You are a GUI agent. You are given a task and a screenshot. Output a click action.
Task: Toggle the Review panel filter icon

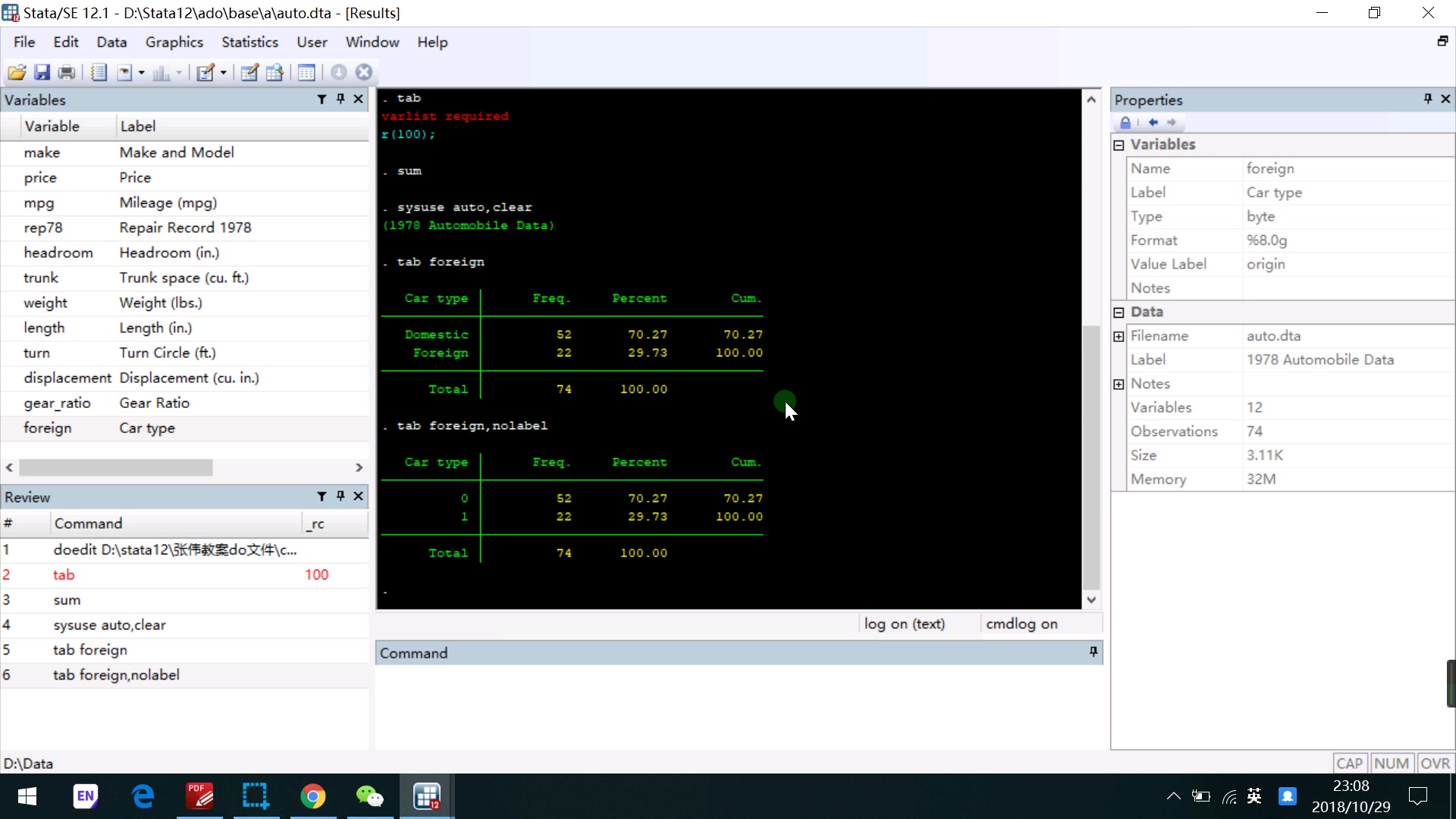click(x=322, y=497)
